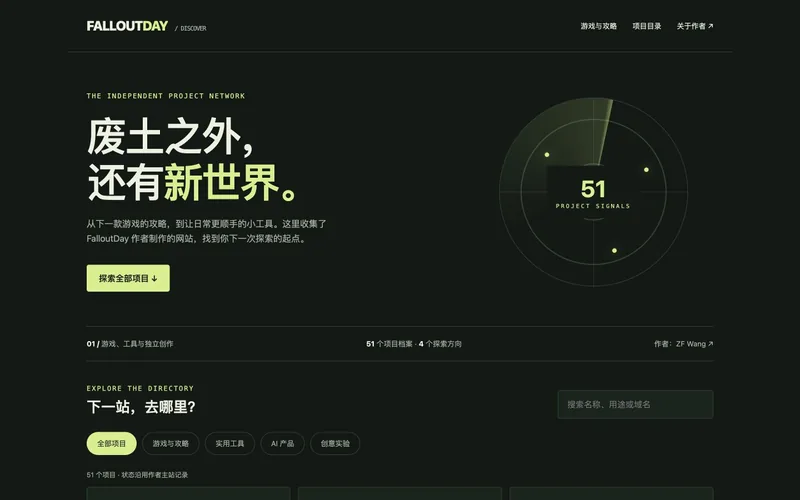Click the EXPLORE THE DIRECTORY label
Screen dimensions: 800x500
click(140, 388)
